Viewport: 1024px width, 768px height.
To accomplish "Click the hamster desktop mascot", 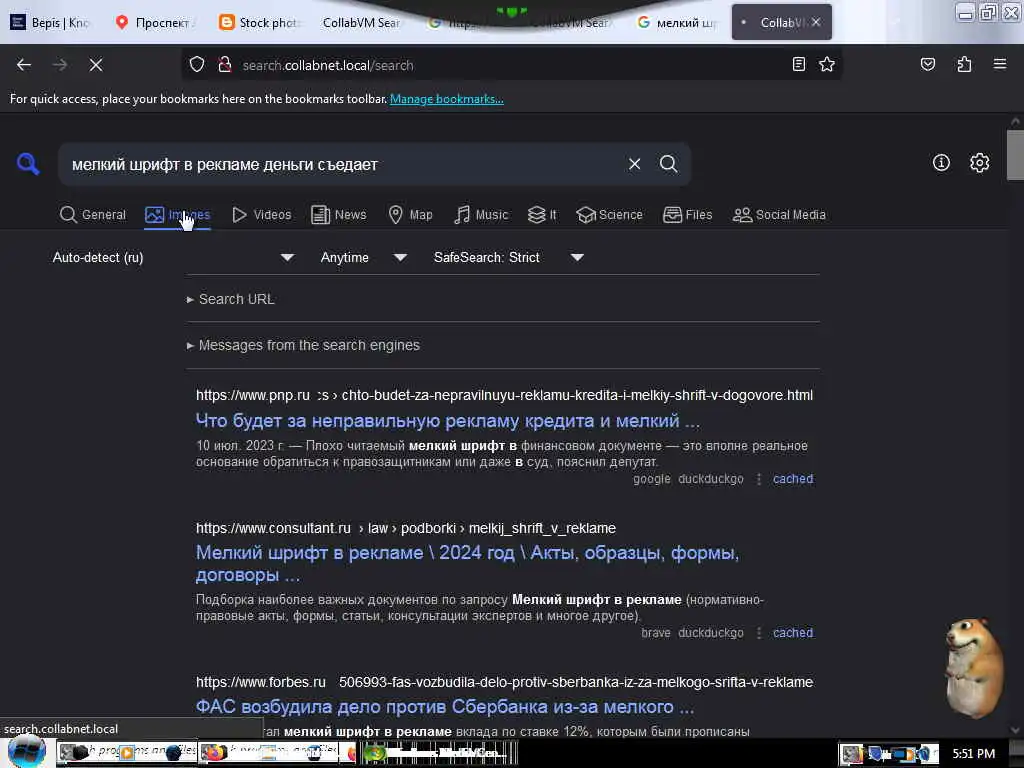I will coord(974,666).
